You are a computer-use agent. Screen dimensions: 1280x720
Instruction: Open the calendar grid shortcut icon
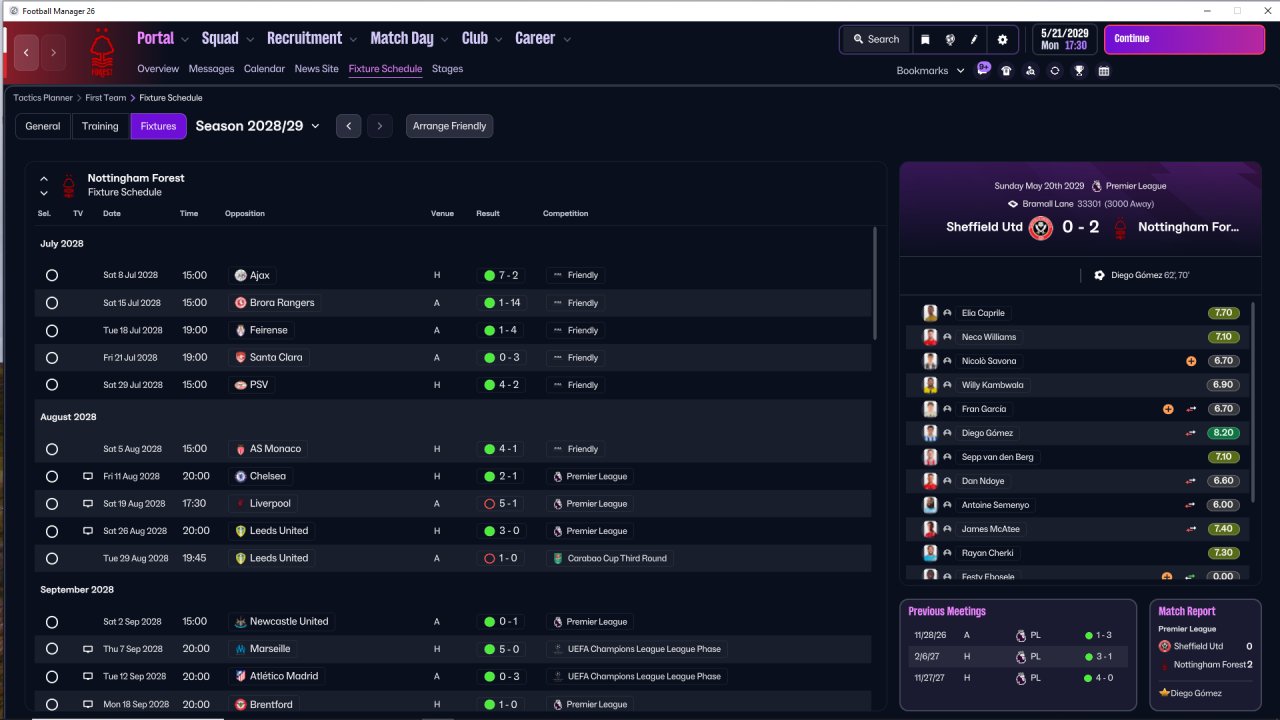pyautogui.click(x=1104, y=71)
